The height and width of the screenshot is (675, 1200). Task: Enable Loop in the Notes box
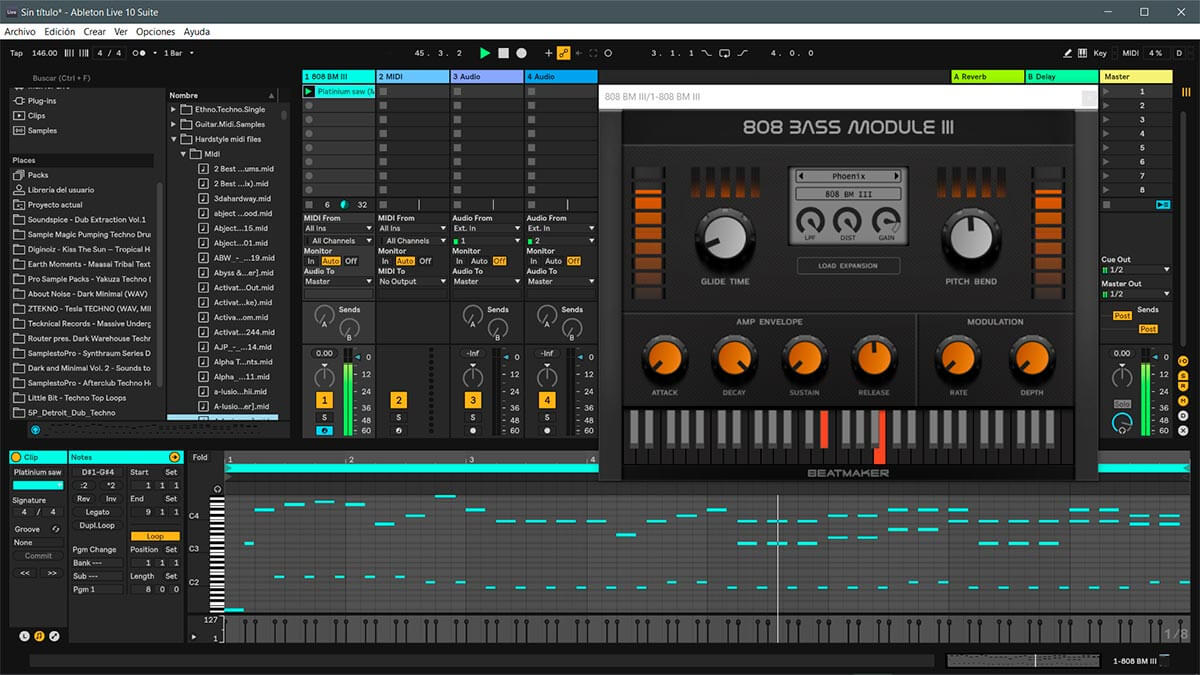tap(155, 536)
